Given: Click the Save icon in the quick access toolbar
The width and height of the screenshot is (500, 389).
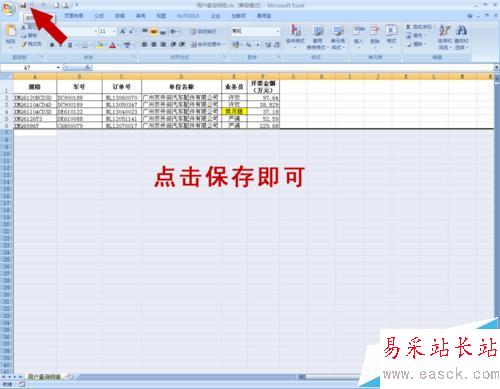Looking at the screenshot, I should [x=23, y=5].
